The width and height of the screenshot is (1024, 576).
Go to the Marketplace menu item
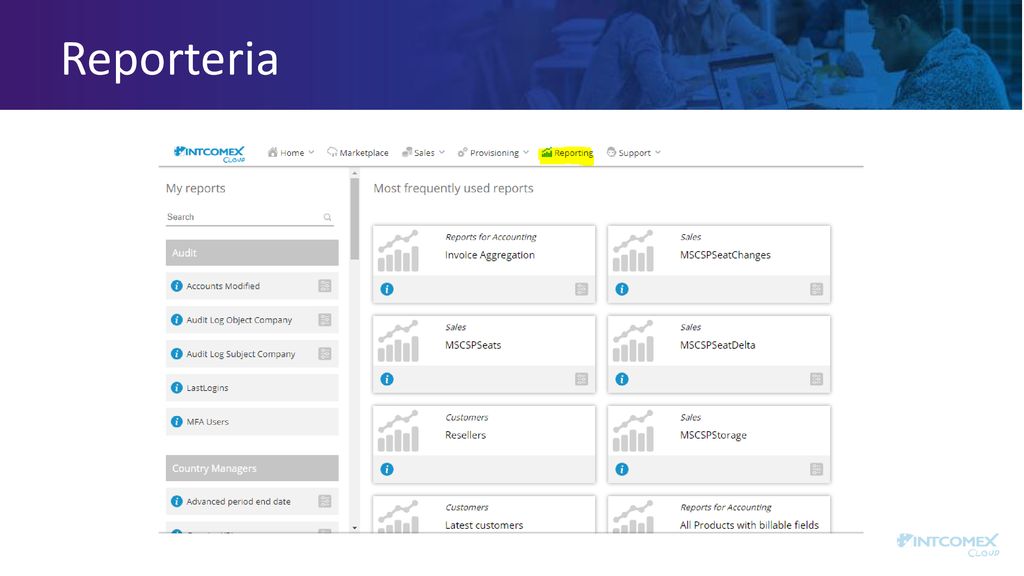358,153
